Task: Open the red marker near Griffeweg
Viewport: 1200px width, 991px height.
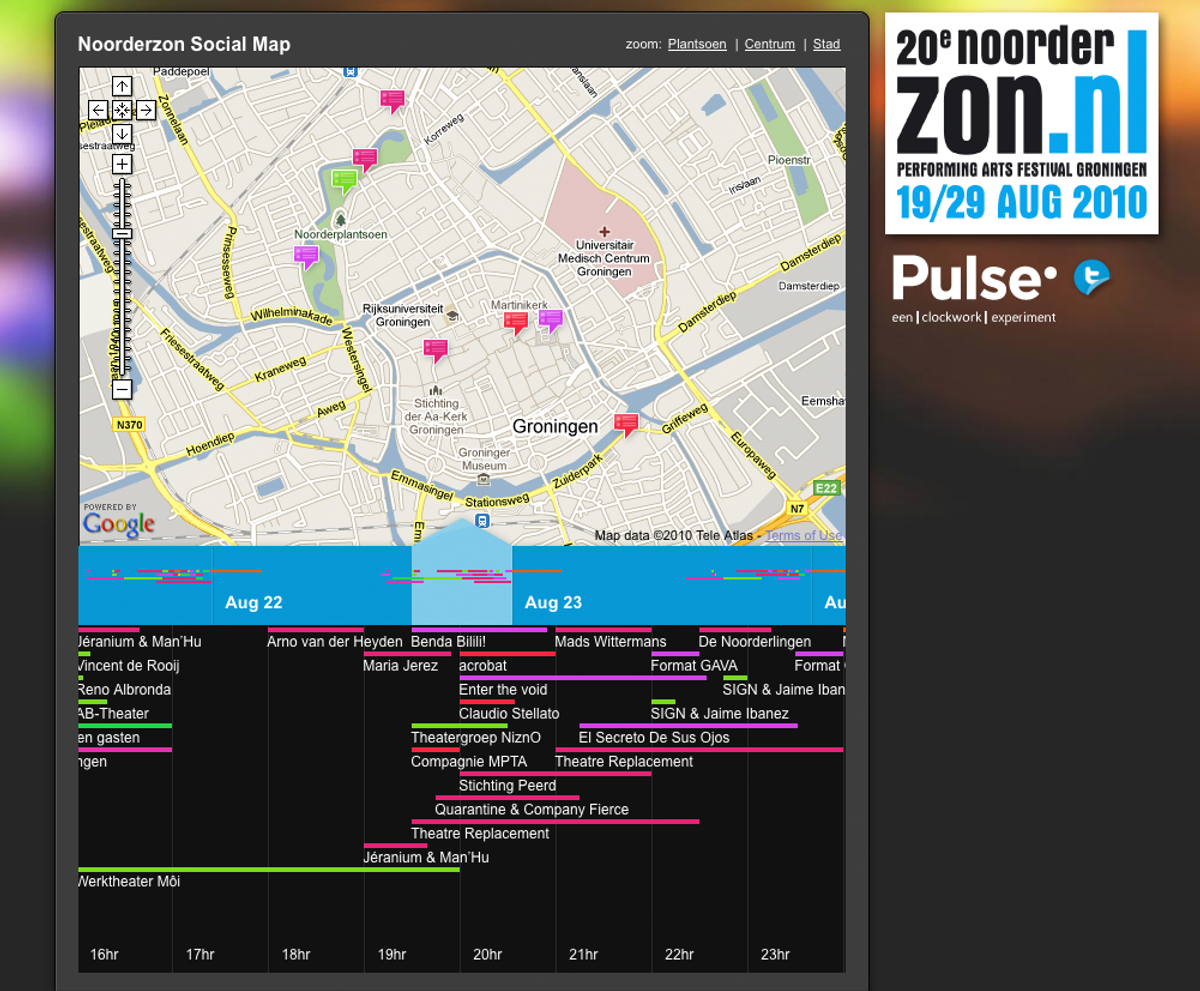Action: (626, 424)
